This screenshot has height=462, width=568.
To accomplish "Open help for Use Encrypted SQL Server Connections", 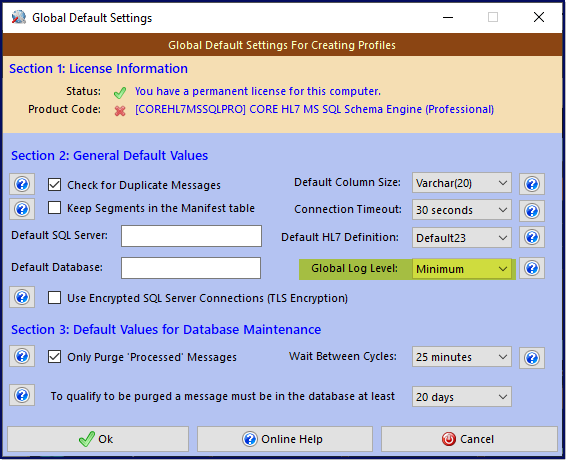I will pos(22,297).
